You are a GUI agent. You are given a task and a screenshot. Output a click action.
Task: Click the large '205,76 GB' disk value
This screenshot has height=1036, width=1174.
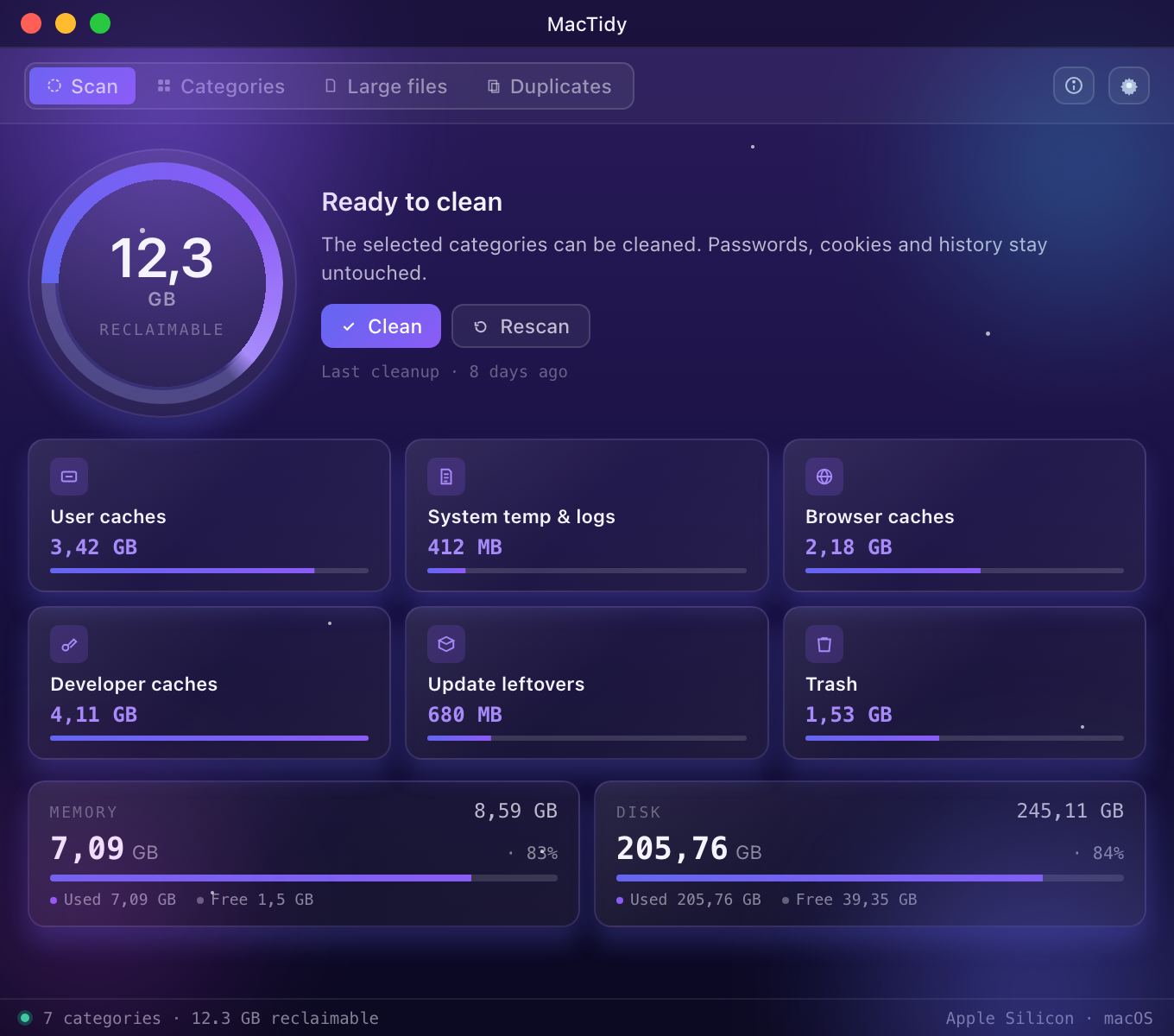(x=689, y=849)
